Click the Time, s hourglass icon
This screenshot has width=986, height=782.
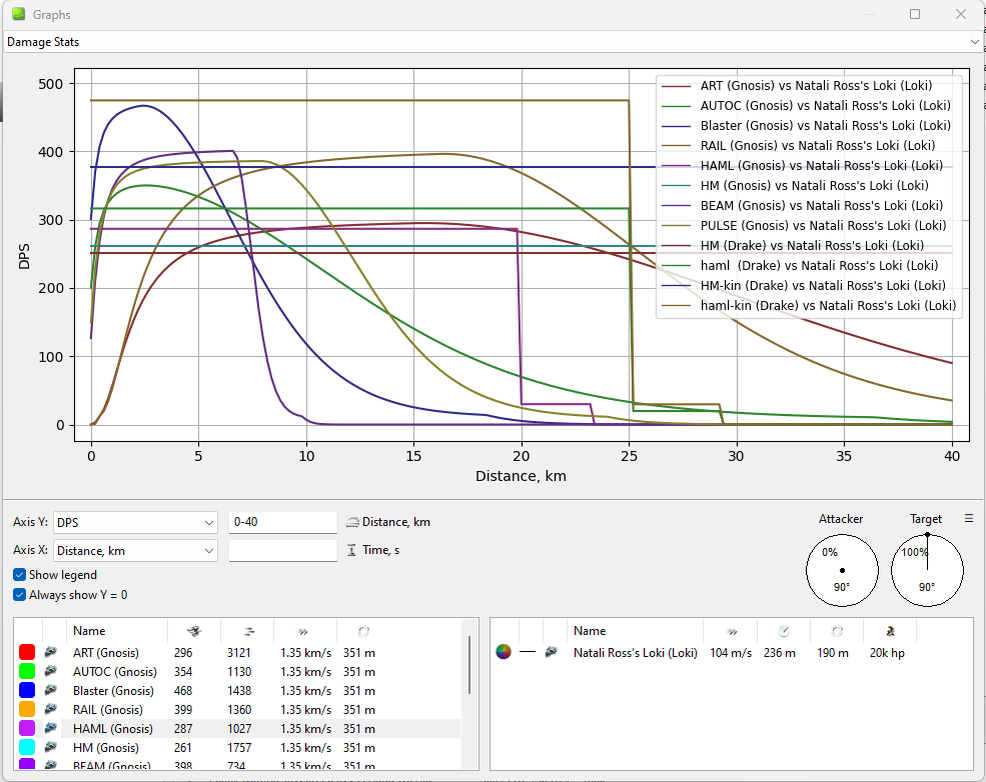tap(352, 550)
